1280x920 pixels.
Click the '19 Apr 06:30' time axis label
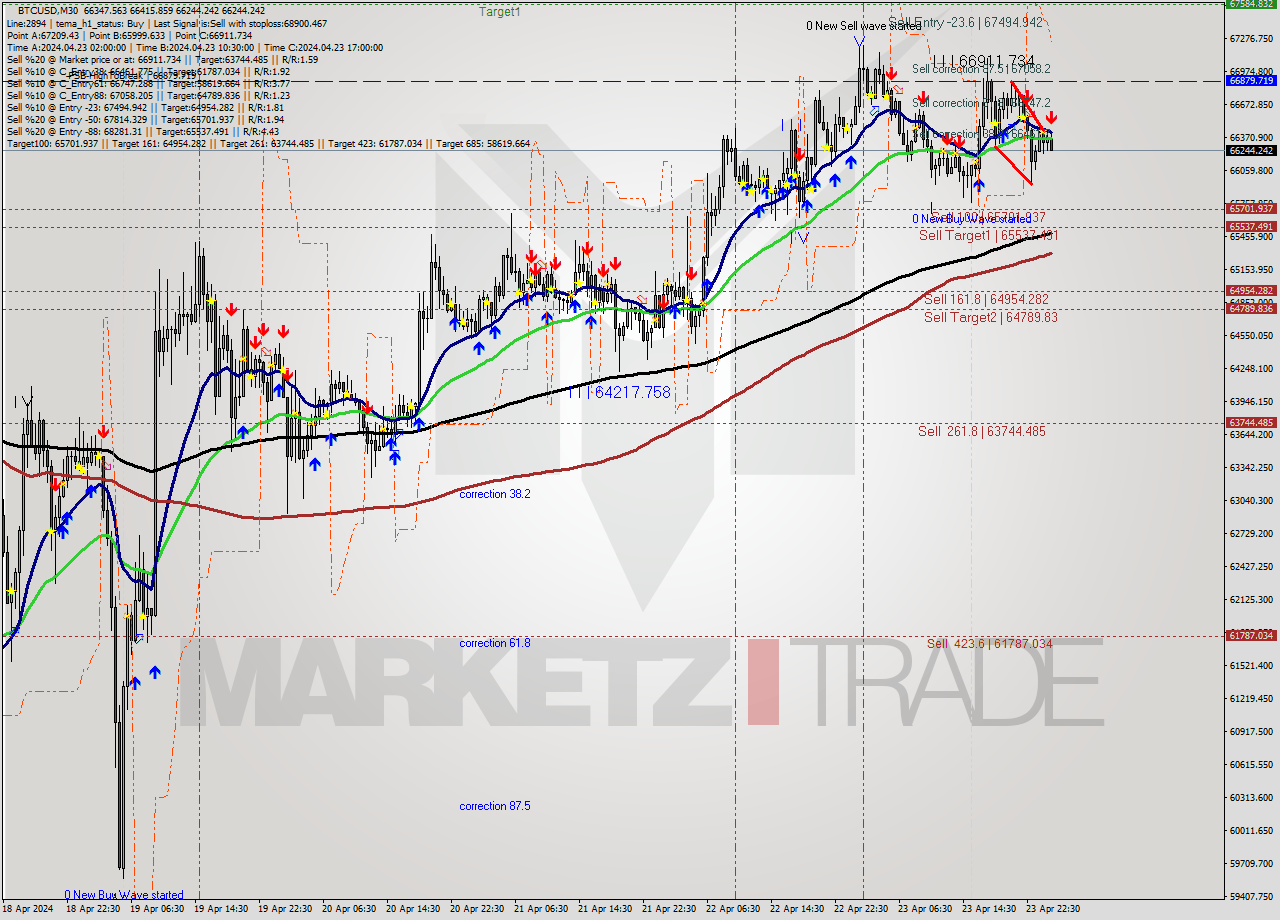(156, 909)
